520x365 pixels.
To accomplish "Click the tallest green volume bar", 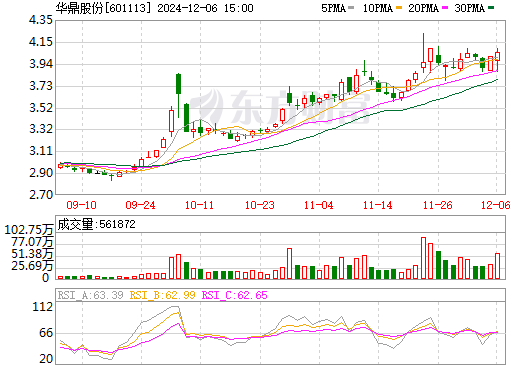I will pyautogui.click(x=438, y=265).
